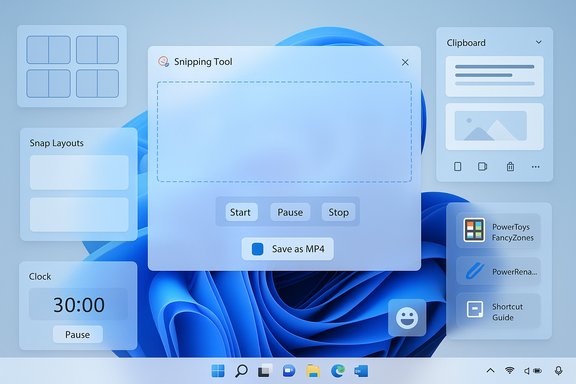This screenshot has width=576, height=384.
Task: Select the second Snap Layouts option
Action: [x=79, y=215]
